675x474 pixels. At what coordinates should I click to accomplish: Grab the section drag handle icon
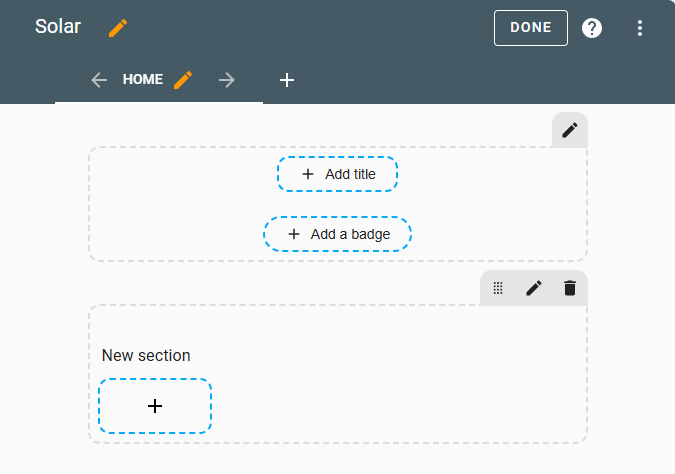point(498,288)
